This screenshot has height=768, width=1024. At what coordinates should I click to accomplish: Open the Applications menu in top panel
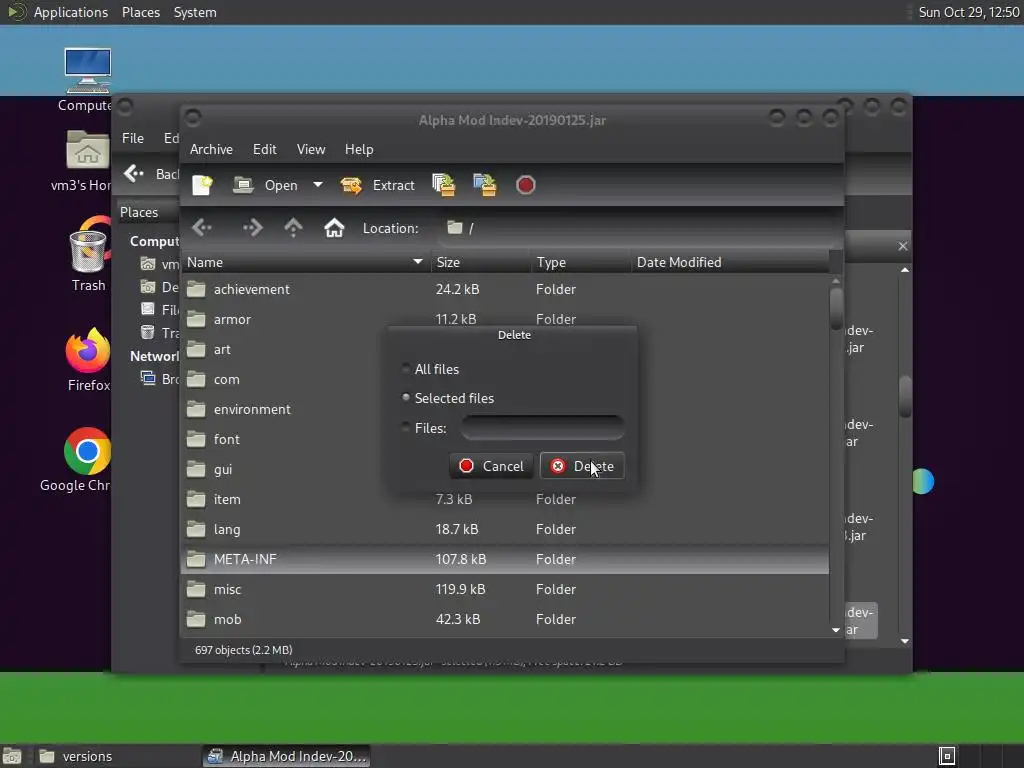71,12
